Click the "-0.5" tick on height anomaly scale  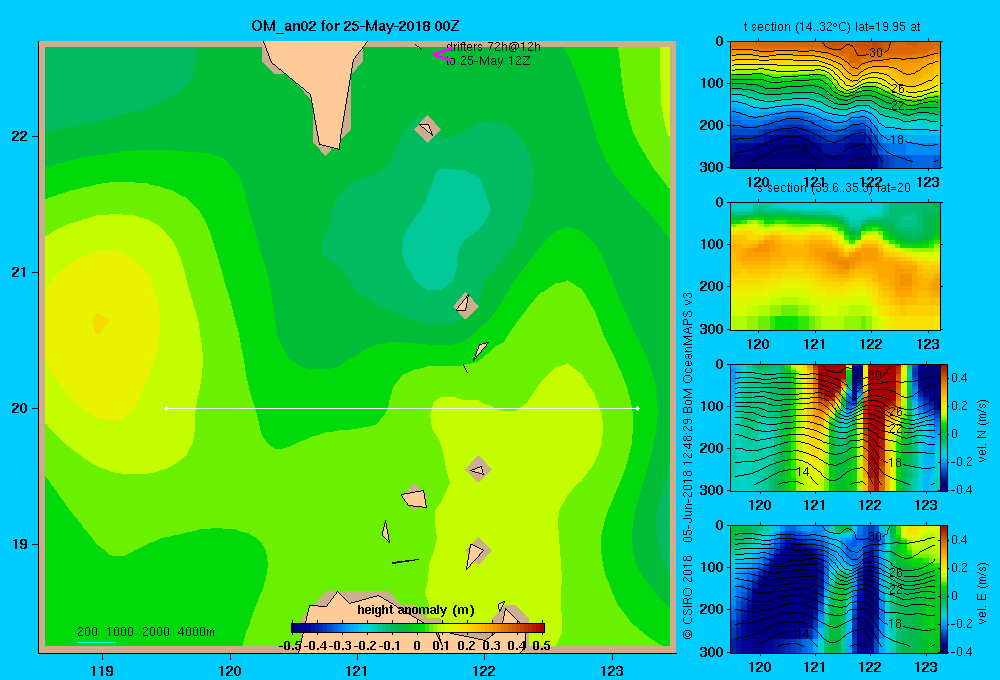coord(290,645)
